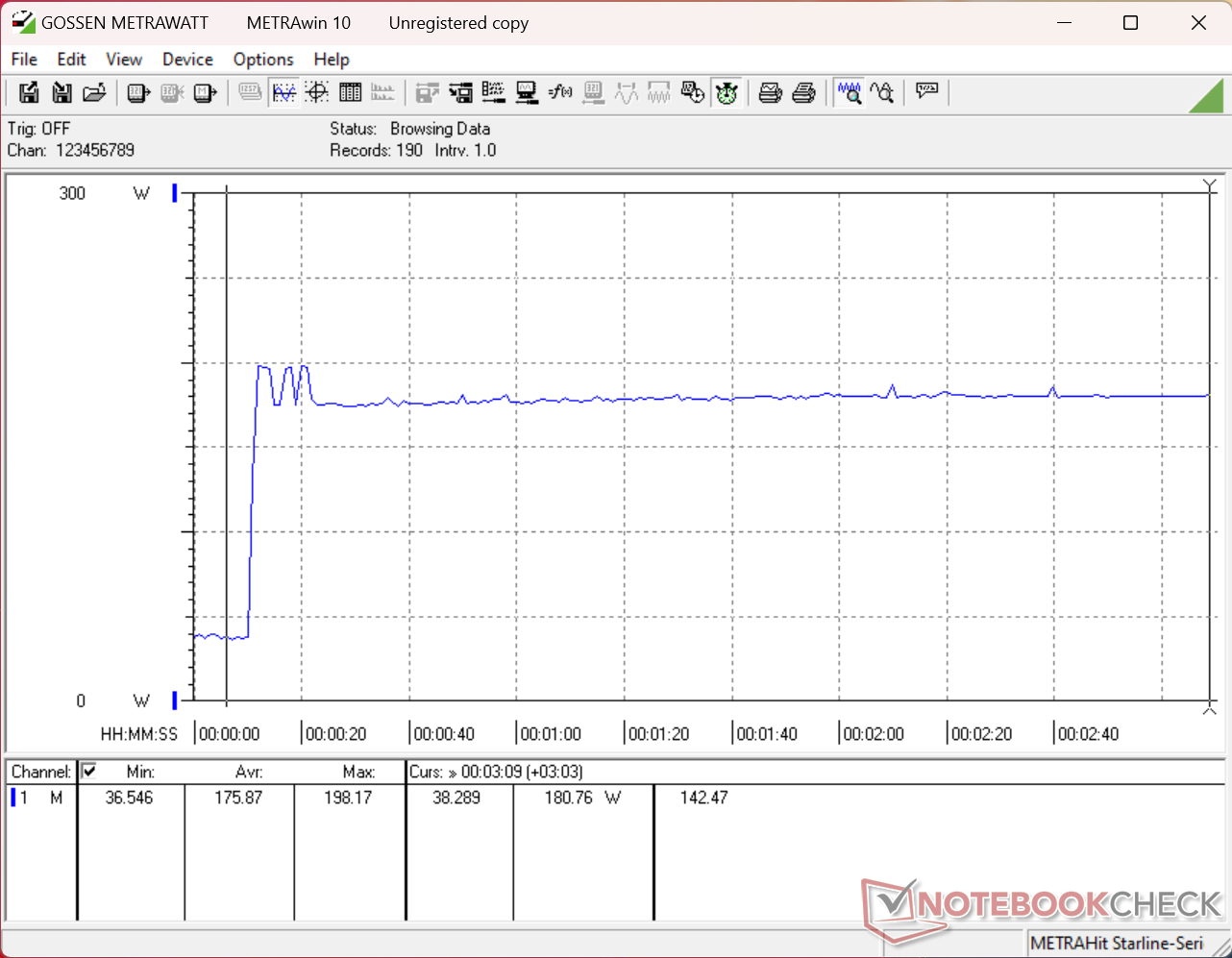Screen dimensions: 1232x958
Task: Click the Min value 36.546
Action: [x=129, y=798]
